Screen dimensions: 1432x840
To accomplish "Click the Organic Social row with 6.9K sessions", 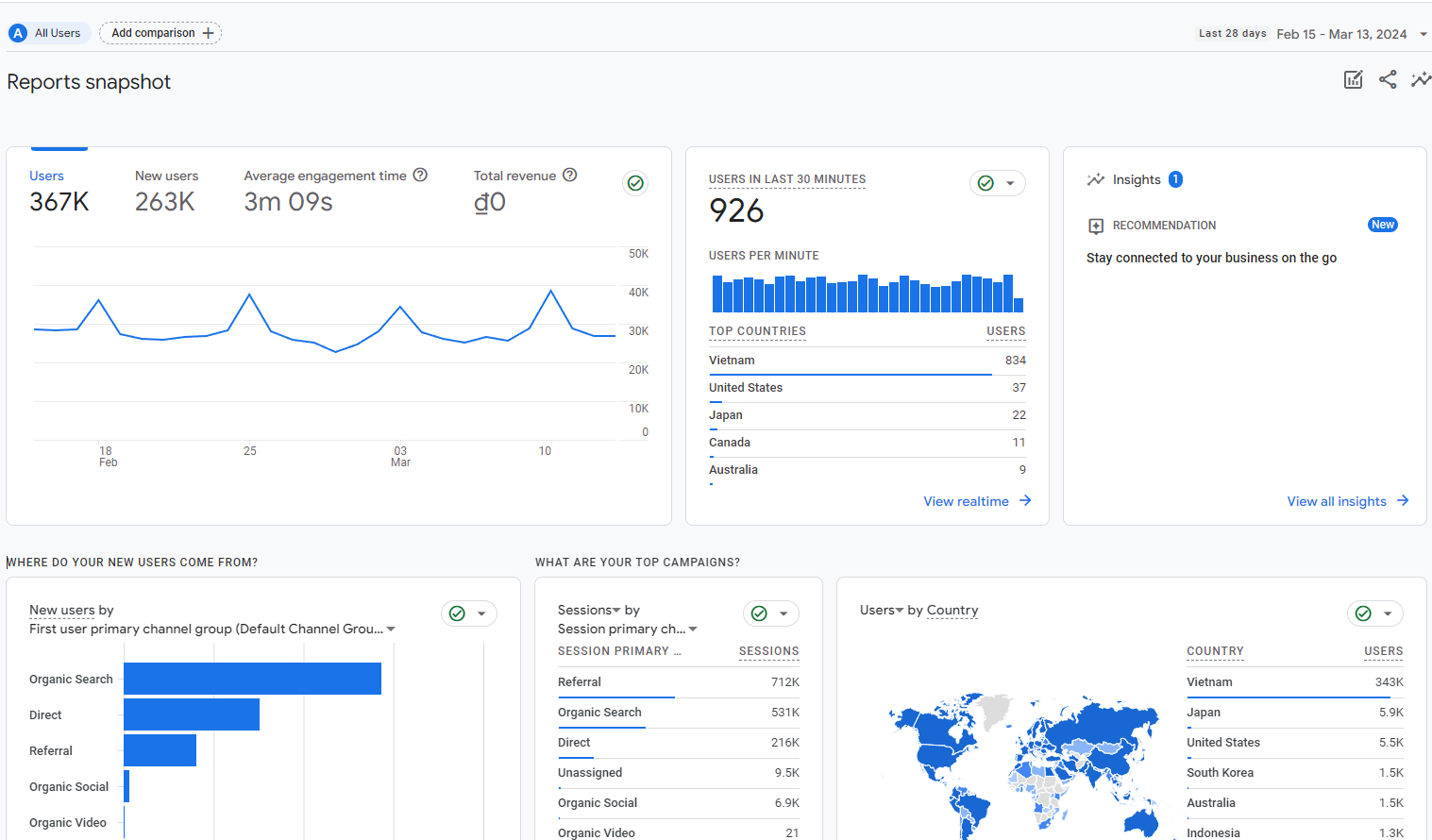I will (x=679, y=803).
